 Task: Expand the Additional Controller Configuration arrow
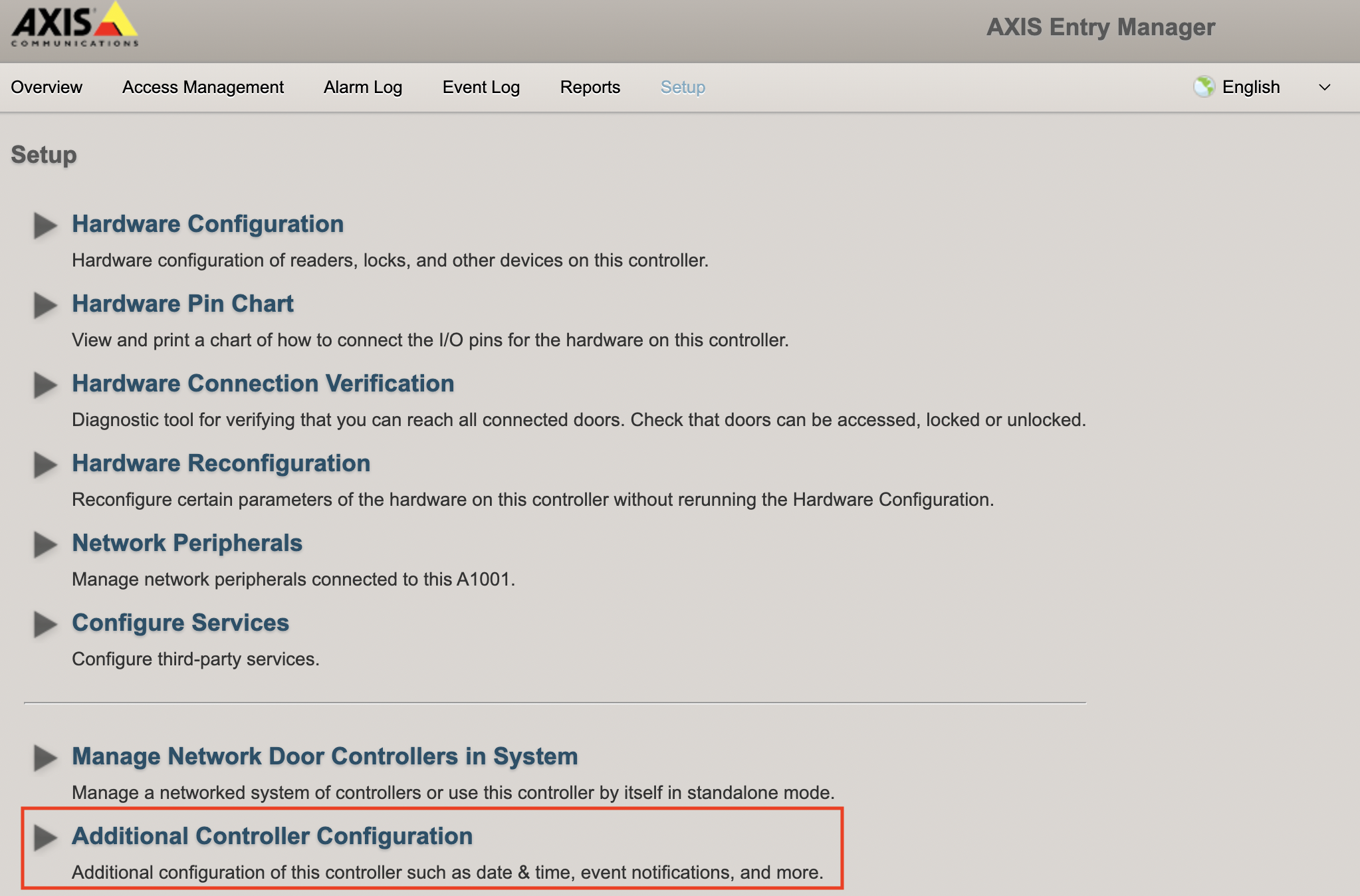pyautogui.click(x=45, y=838)
